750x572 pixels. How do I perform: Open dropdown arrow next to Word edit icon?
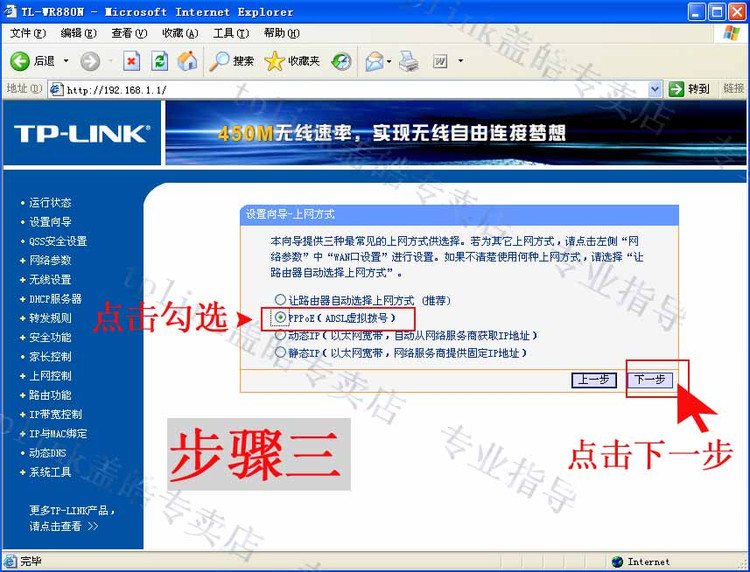coord(461,61)
